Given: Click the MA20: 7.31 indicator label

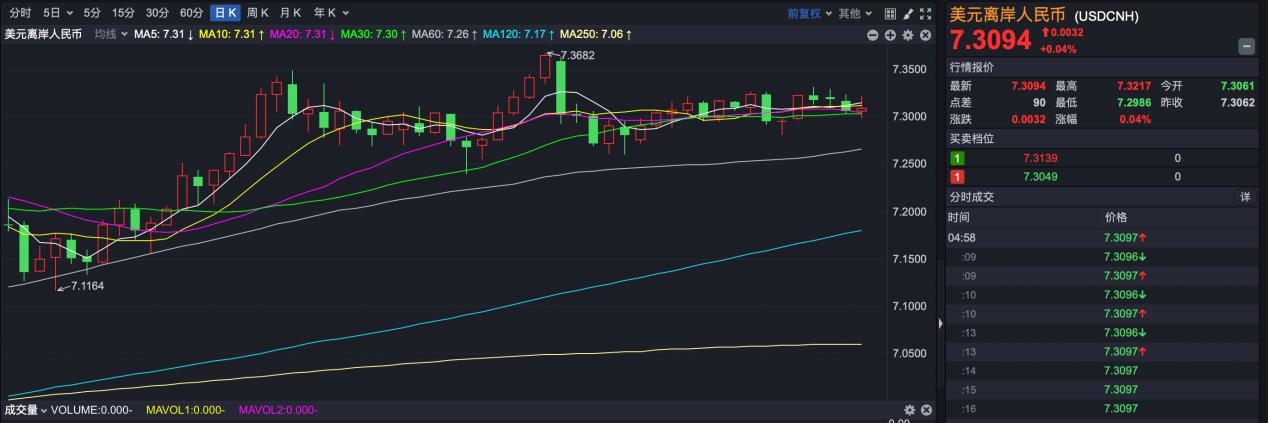Looking at the screenshot, I should [x=303, y=35].
